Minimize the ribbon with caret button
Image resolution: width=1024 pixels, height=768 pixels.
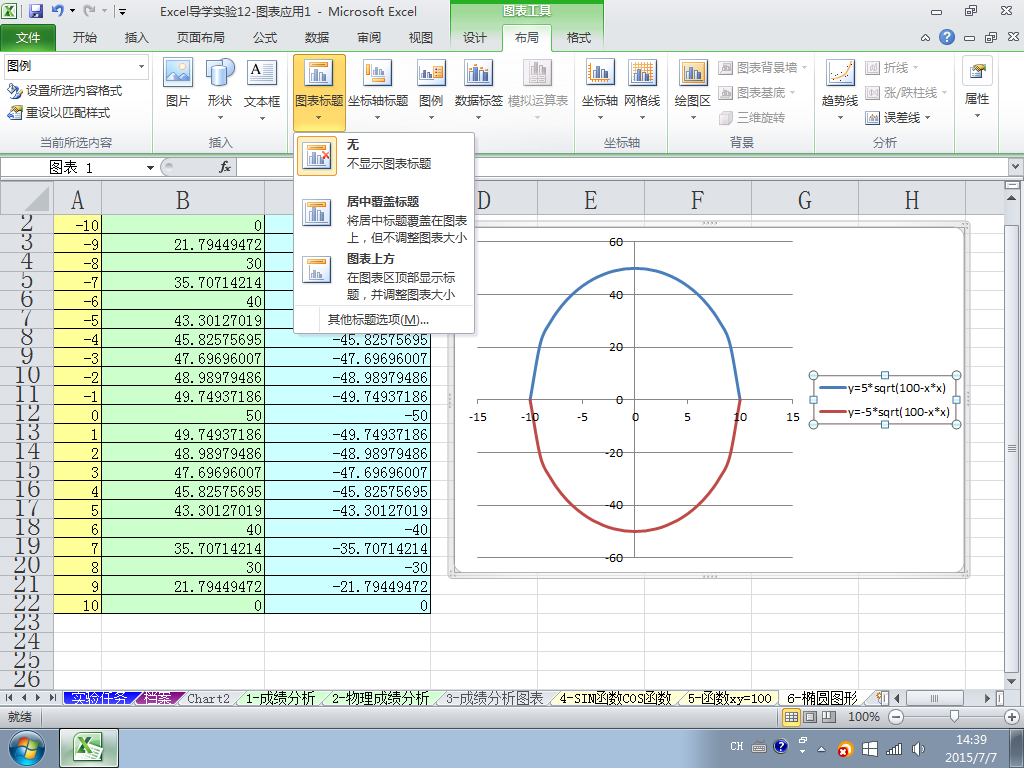[925, 38]
